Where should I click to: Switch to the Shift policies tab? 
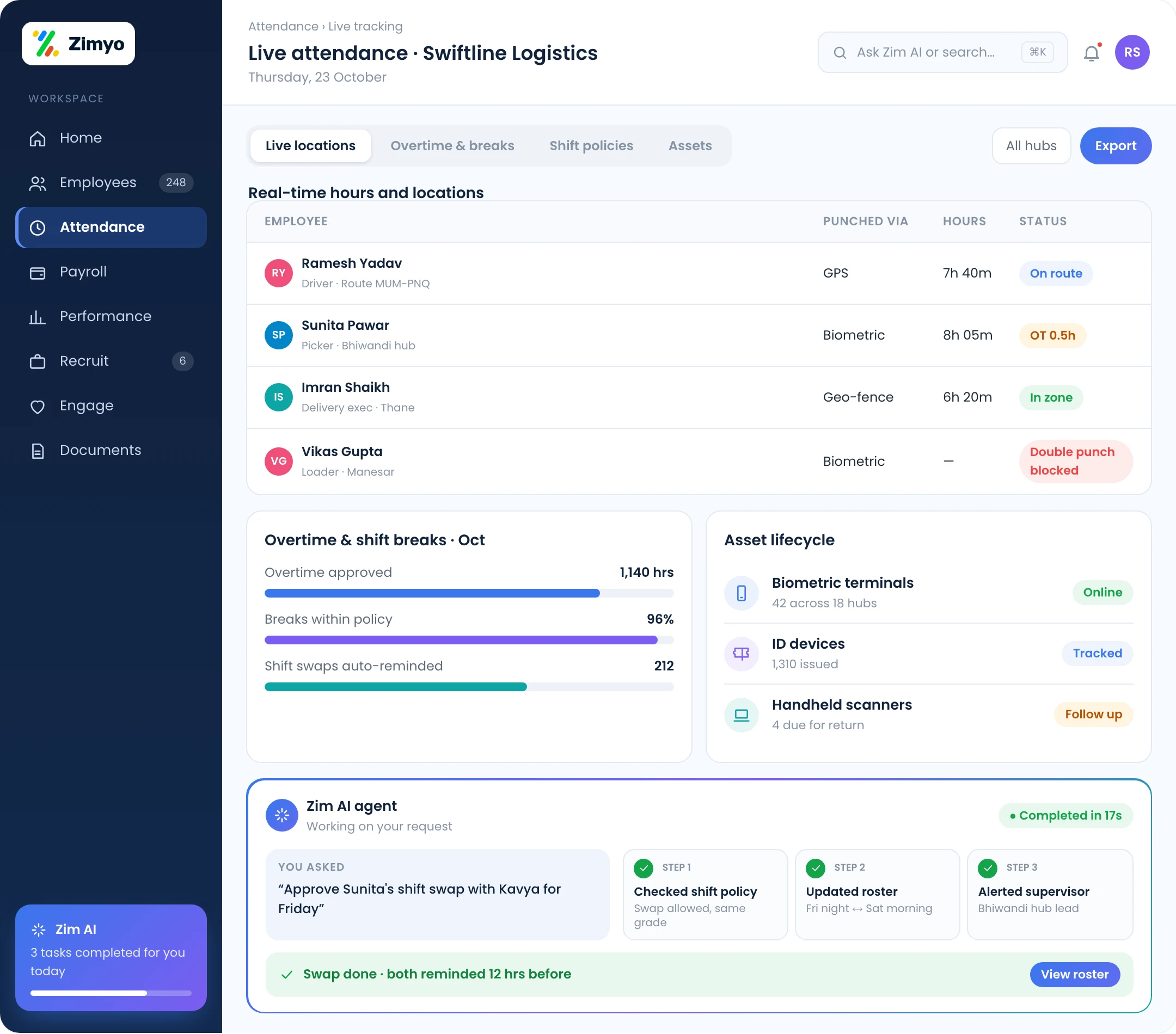coord(591,146)
